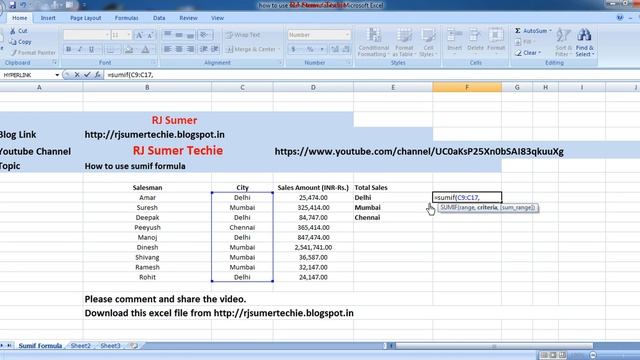This screenshot has height=360, width=640.
Task: Switch to the Formulas tab
Action: click(126, 18)
